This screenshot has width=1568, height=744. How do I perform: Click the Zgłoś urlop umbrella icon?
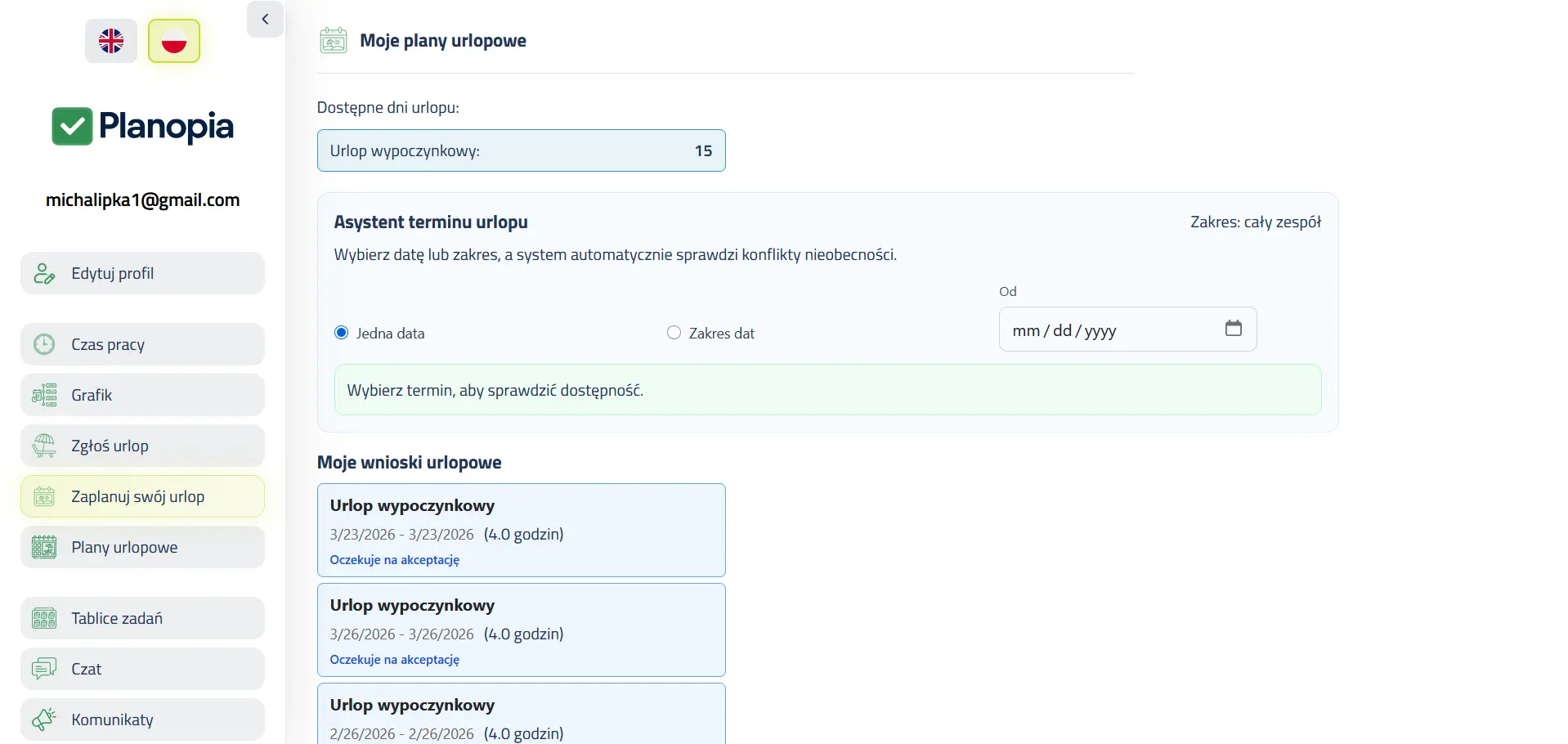pos(44,446)
